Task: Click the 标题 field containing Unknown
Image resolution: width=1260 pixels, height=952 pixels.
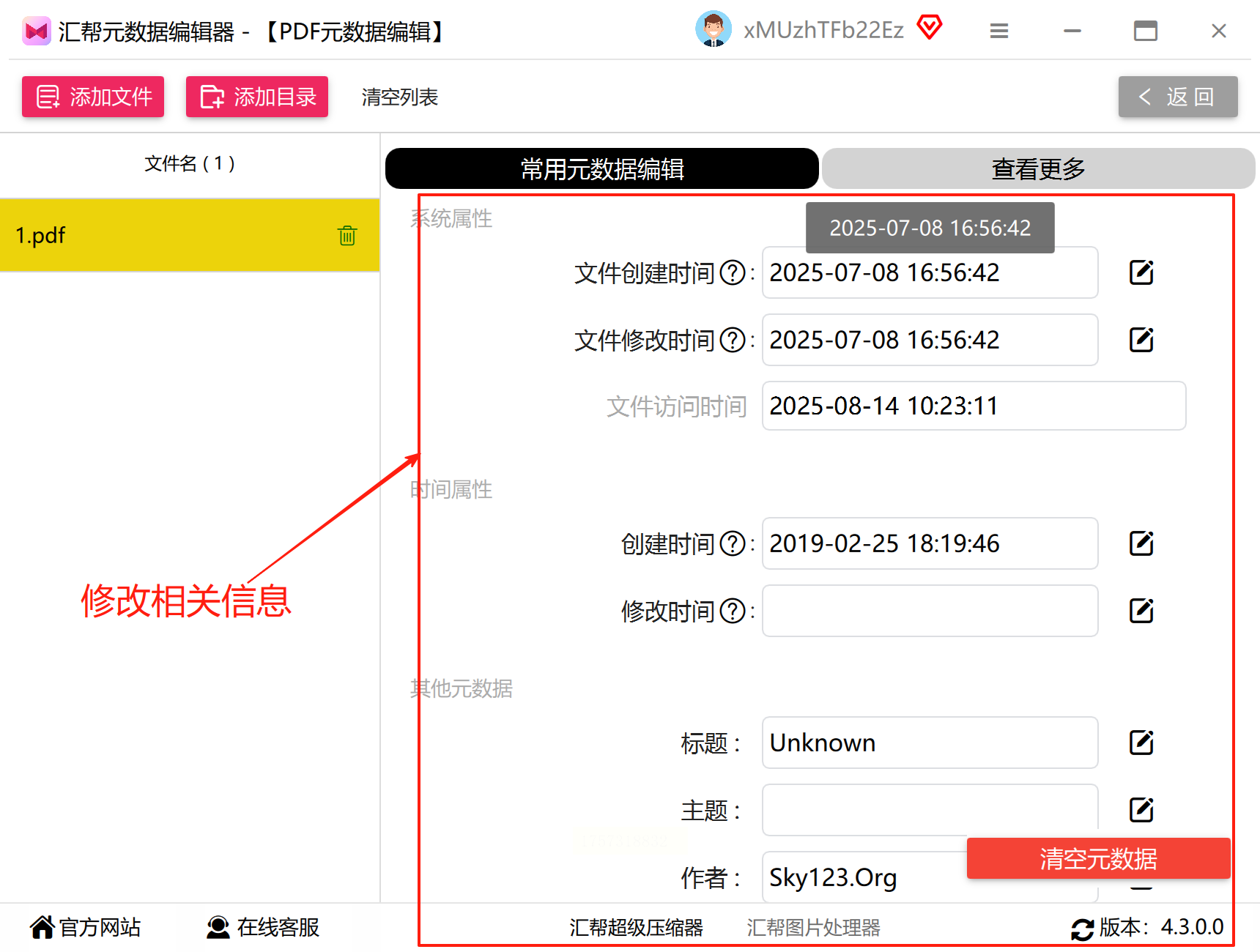Action: [930, 743]
